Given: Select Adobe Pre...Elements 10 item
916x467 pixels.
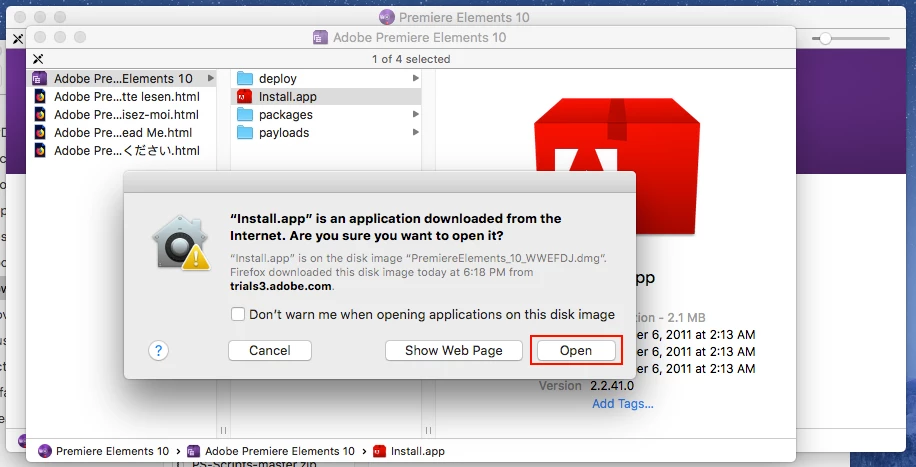Looking at the screenshot, I should [x=122, y=78].
